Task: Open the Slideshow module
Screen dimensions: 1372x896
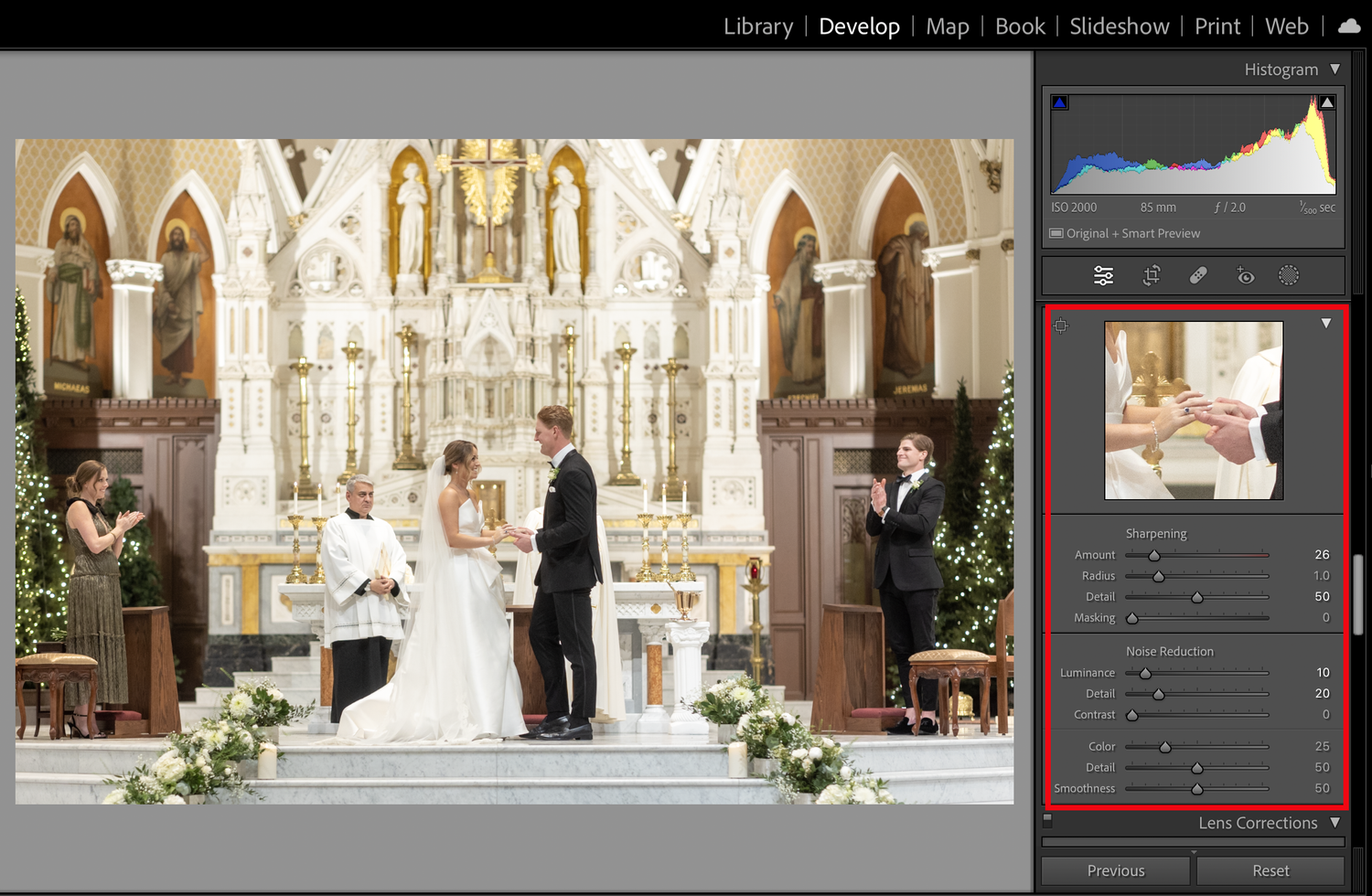Action: 1120,27
